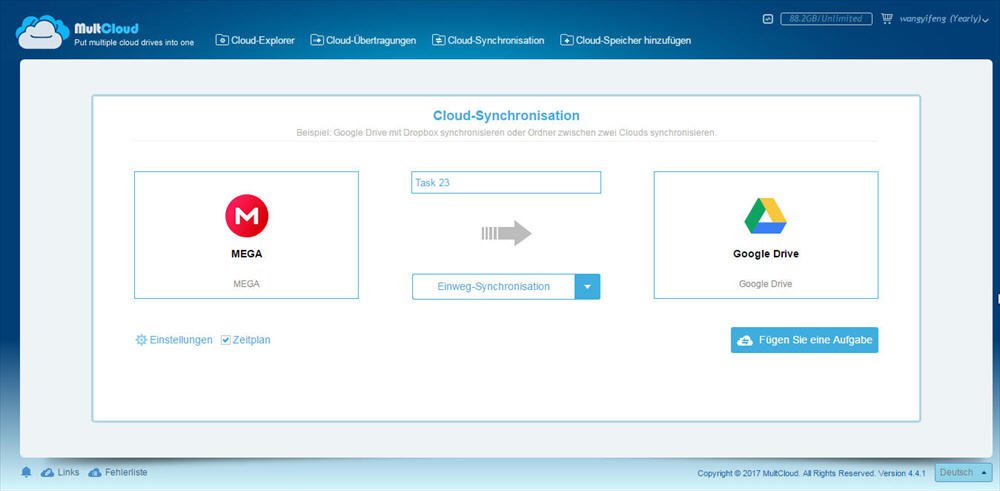Click the MultCloud cloud logo

pos(42,32)
